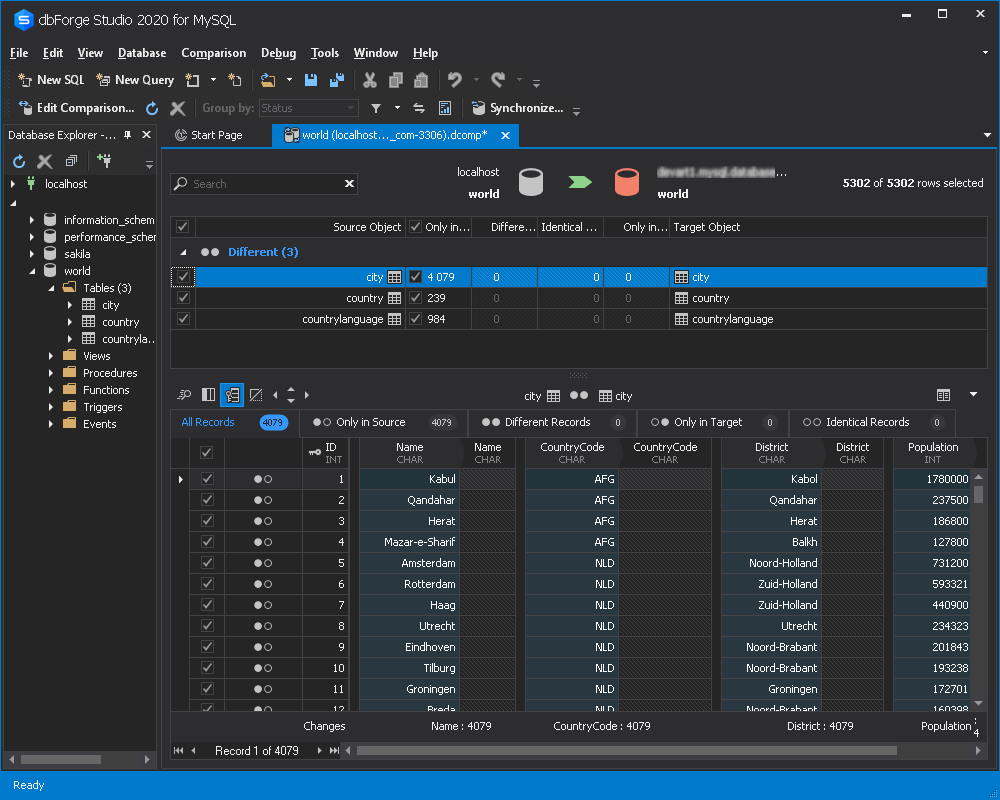The height and width of the screenshot is (800, 1000).
Task: Click the generate comparison report icon
Action: 445,108
